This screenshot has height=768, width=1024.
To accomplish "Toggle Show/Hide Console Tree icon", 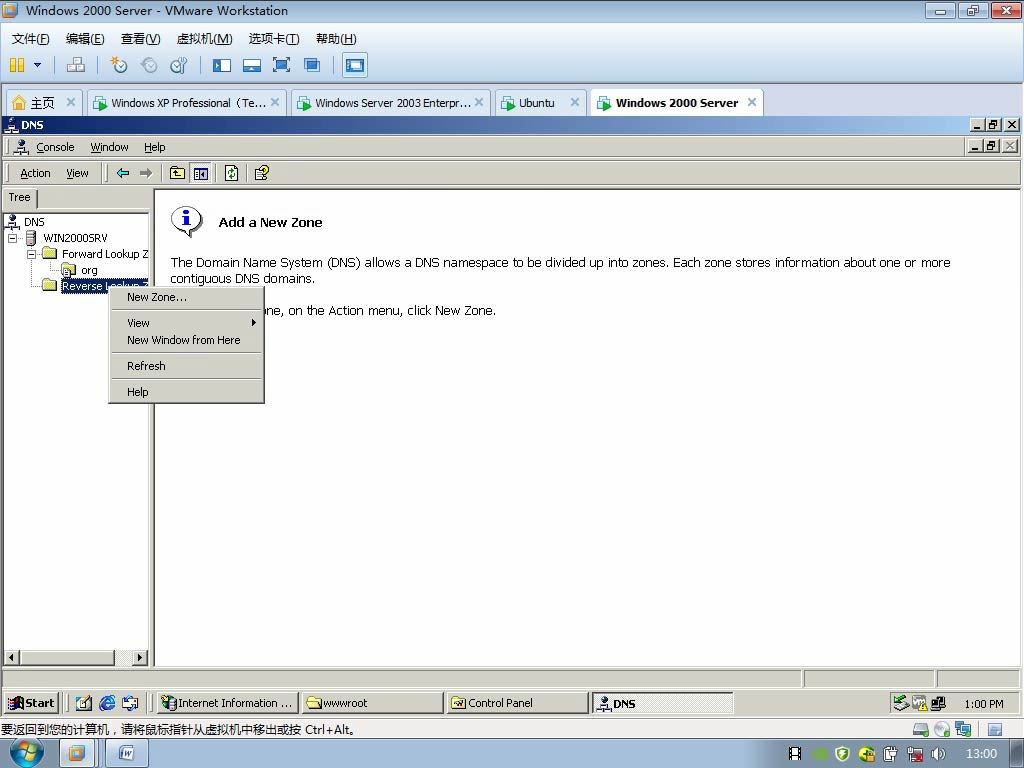I will pyautogui.click(x=200, y=173).
